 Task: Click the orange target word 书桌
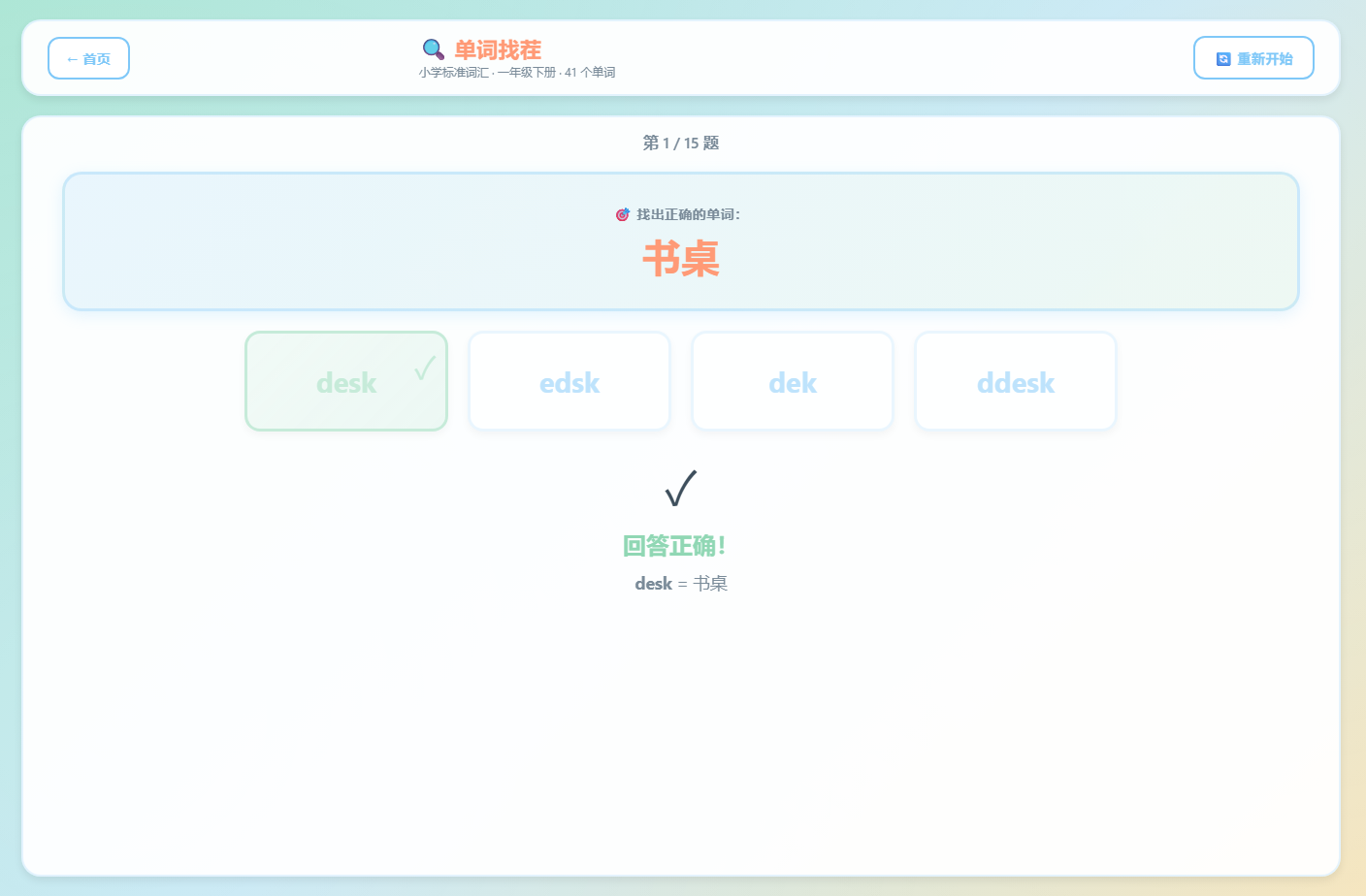click(x=681, y=259)
